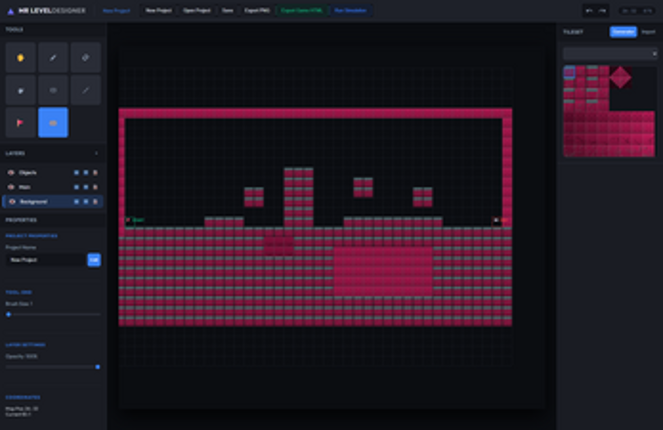Click first blue icon in Main layer row
The height and width of the screenshot is (430, 663).
[x=77, y=187]
